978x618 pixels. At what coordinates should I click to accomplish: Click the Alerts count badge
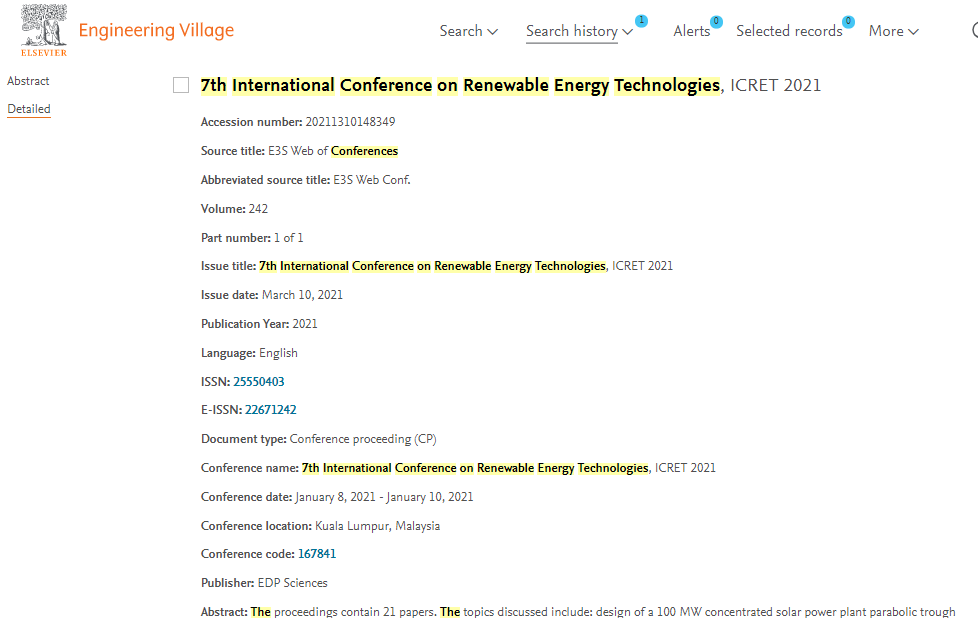pyautogui.click(x=716, y=21)
